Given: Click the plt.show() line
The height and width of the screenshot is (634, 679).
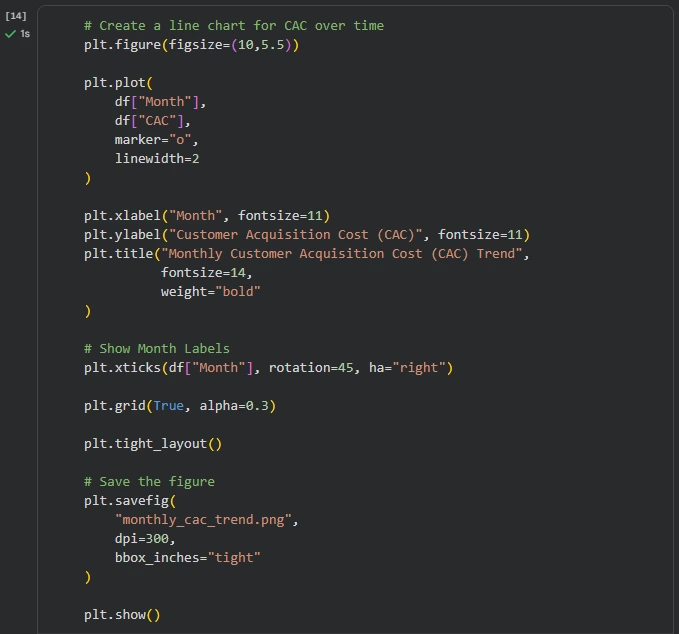Looking at the screenshot, I should click(122, 615).
